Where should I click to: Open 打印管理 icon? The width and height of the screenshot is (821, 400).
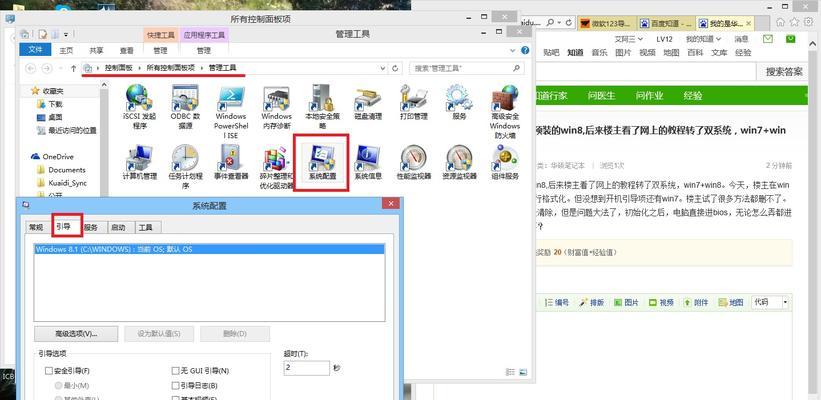pyautogui.click(x=414, y=97)
